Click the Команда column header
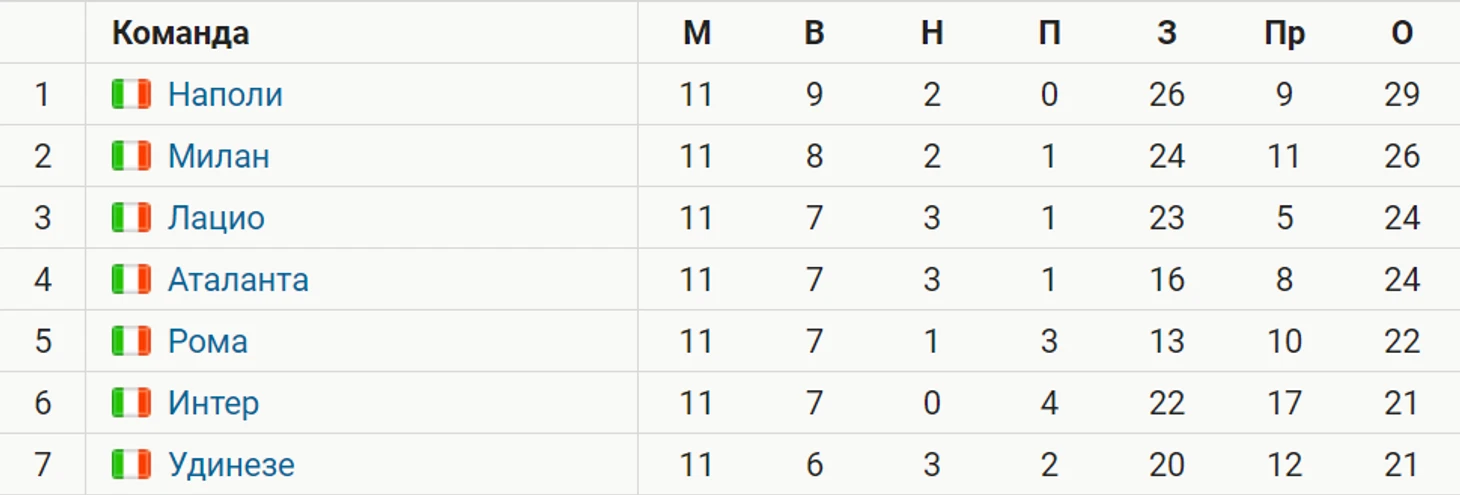Viewport: 1460px width, 495px height. click(180, 33)
